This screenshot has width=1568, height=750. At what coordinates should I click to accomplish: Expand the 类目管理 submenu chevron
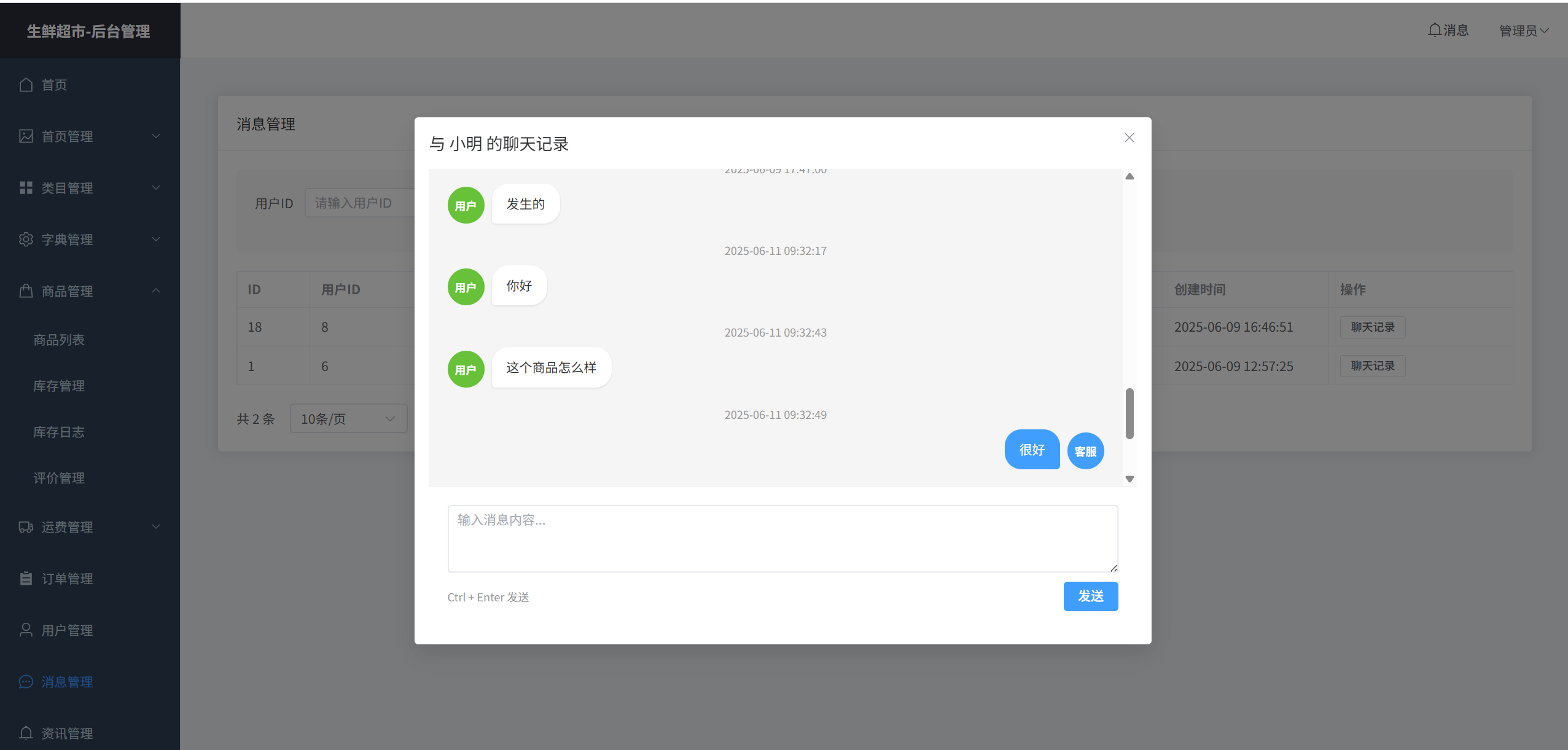[x=156, y=188]
